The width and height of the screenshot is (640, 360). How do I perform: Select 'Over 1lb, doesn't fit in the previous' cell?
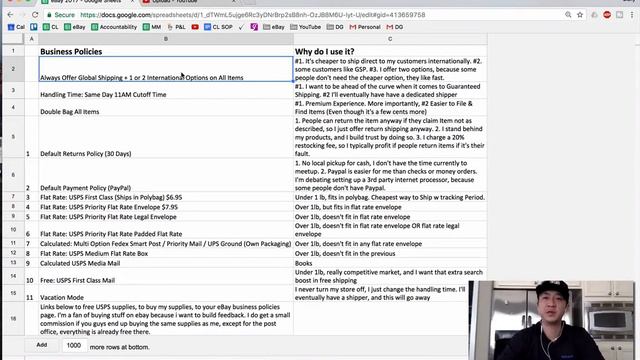(390, 253)
